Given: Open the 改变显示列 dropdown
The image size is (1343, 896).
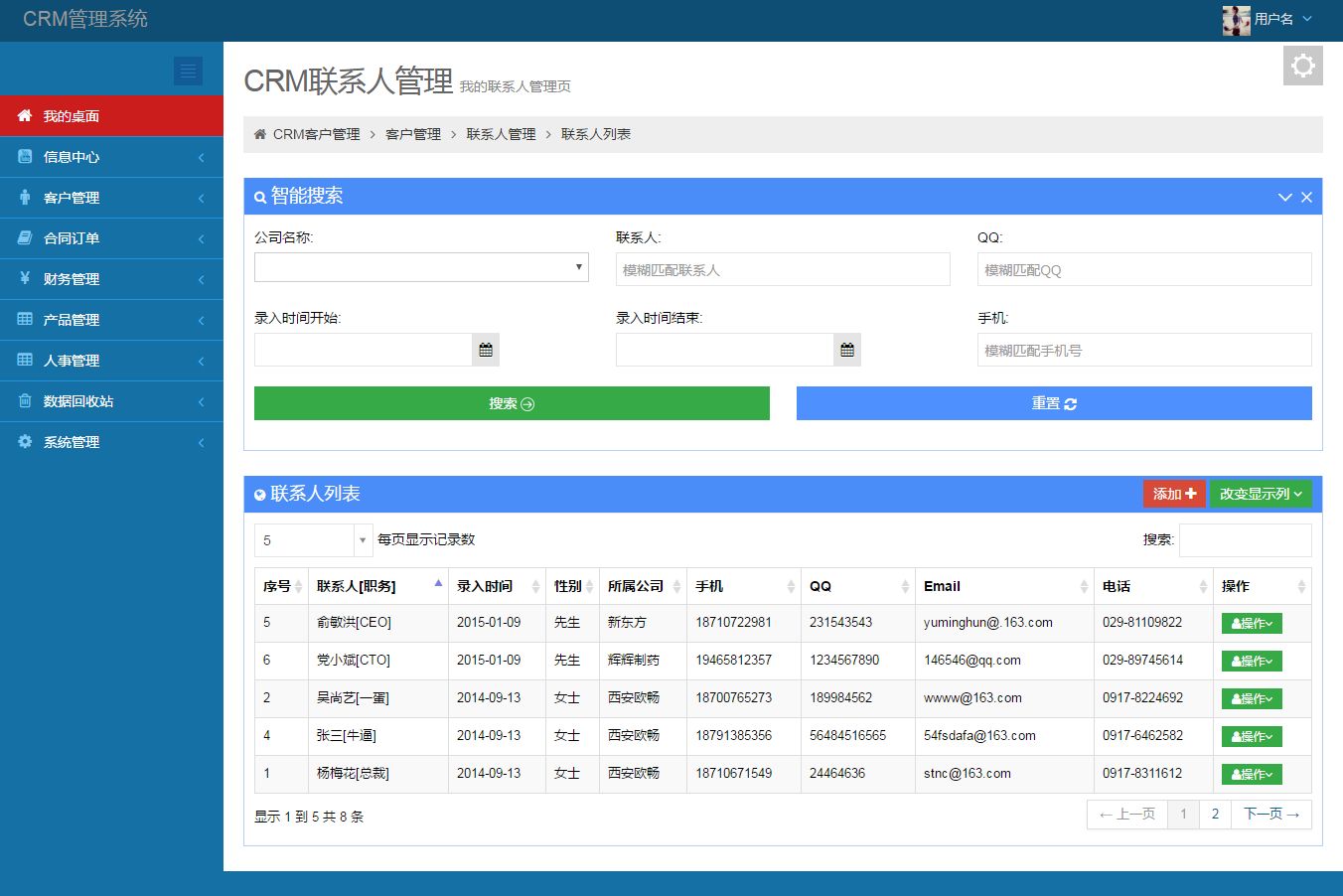Looking at the screenshot, I should [x=1261, y=494].
